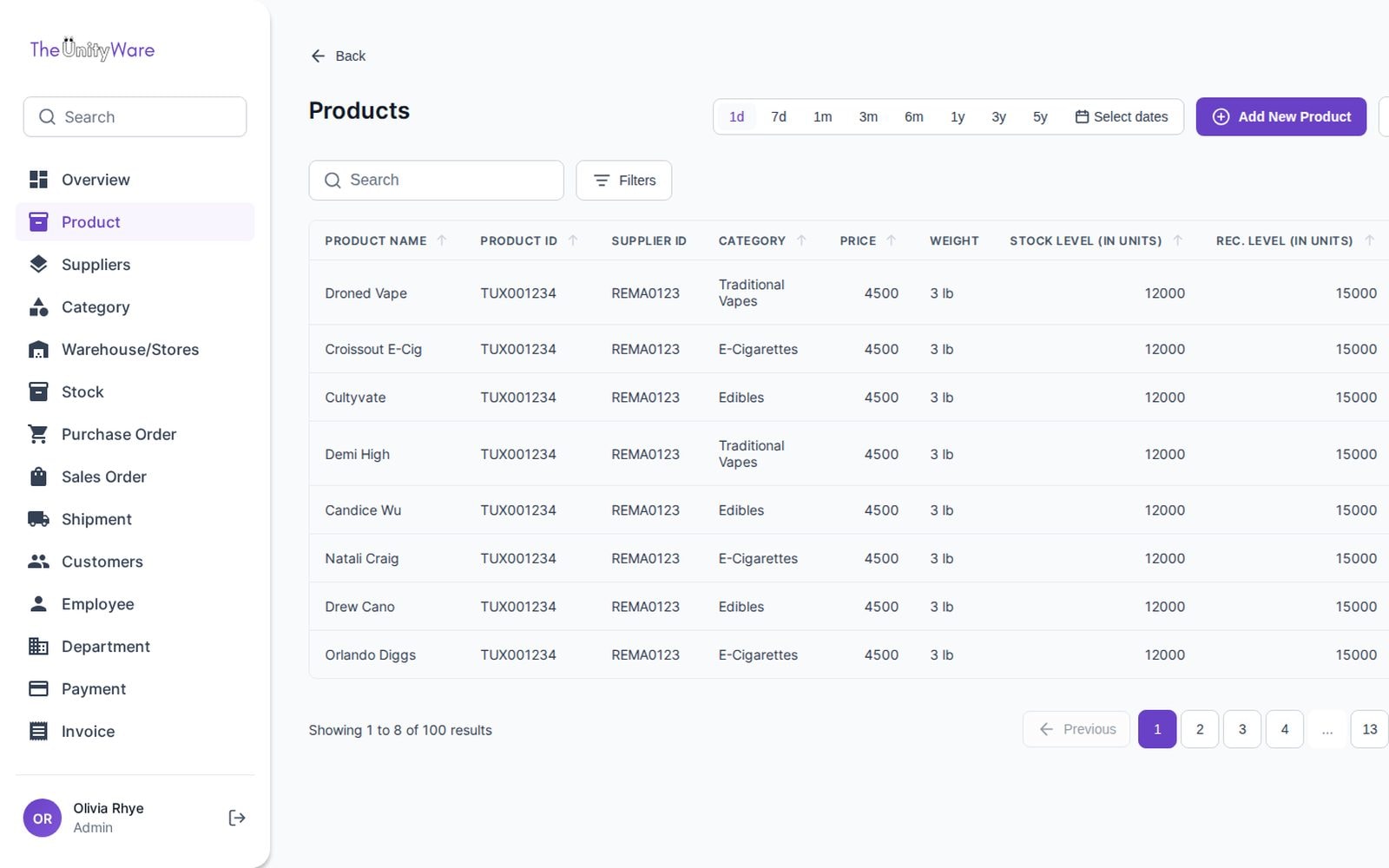Click the Orlando Diggs row name

(x=371, y=655)
